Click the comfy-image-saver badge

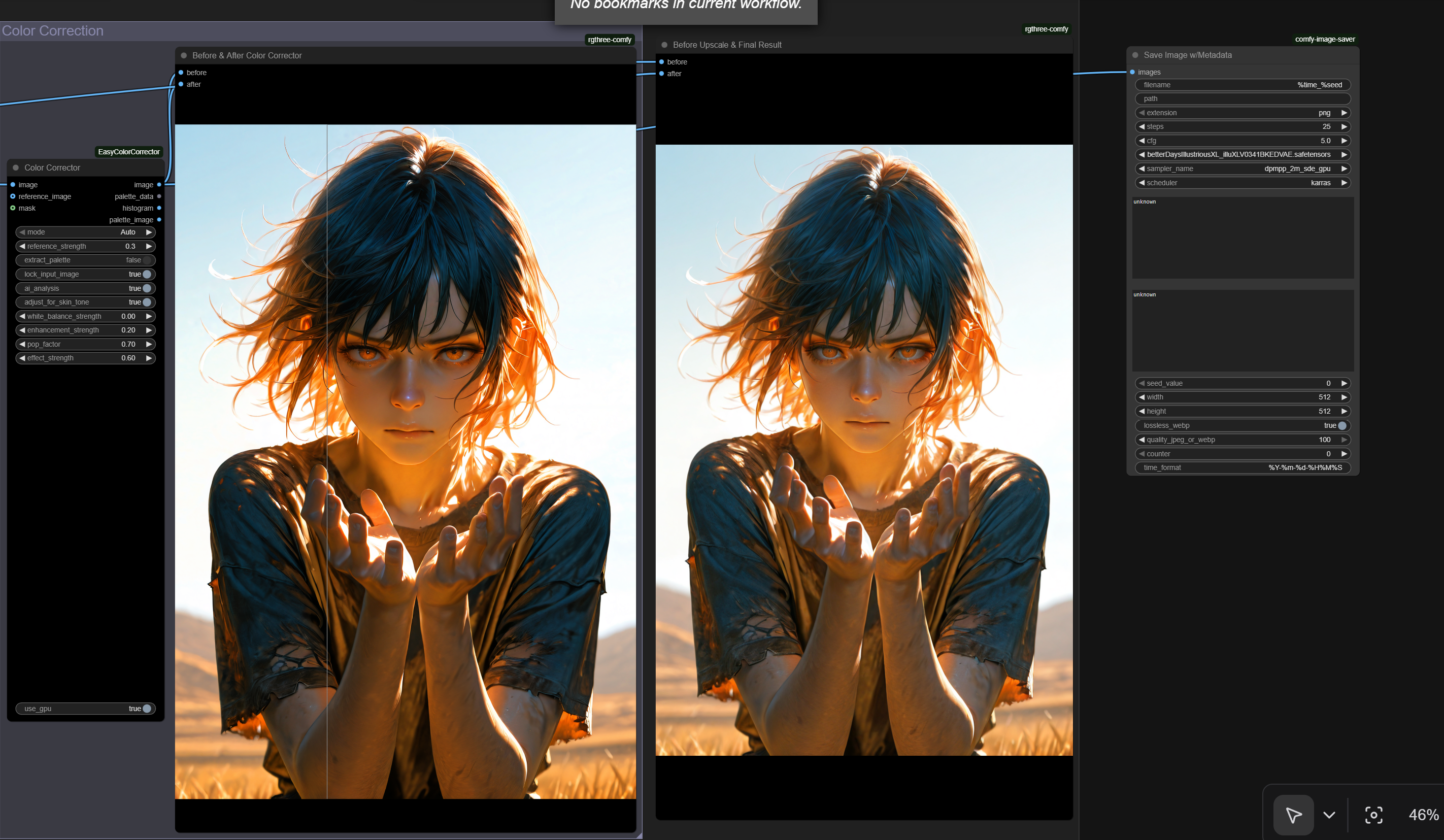point(1324,39)
